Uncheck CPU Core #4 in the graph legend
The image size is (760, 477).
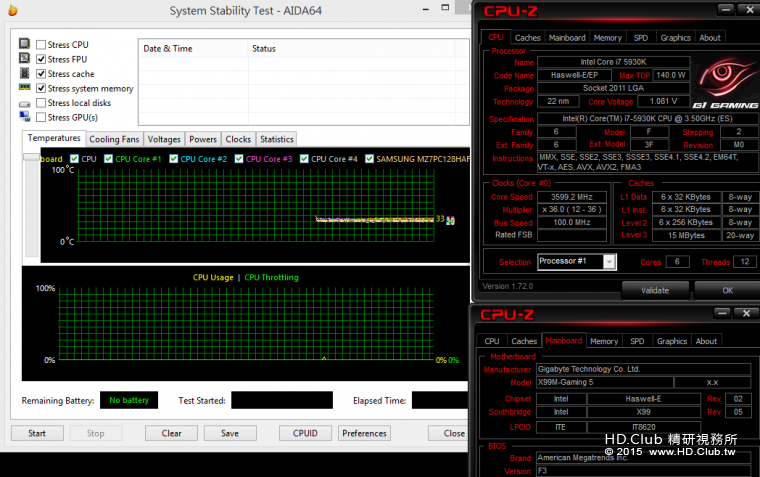[x=304, y=159]
